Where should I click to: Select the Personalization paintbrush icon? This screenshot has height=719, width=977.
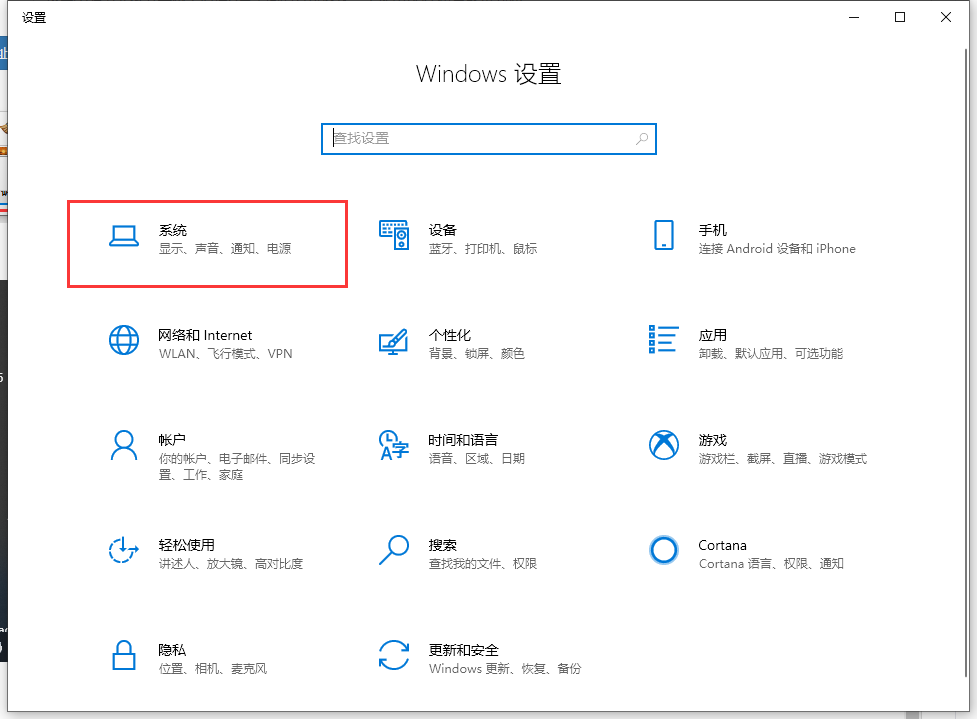click(x=394, y=341)
